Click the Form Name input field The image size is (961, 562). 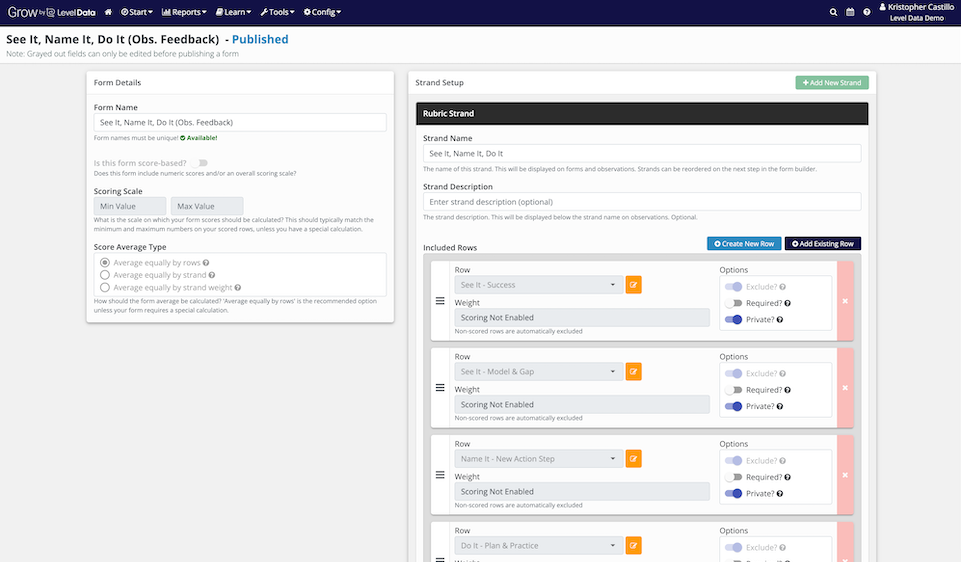pos(240,122)
